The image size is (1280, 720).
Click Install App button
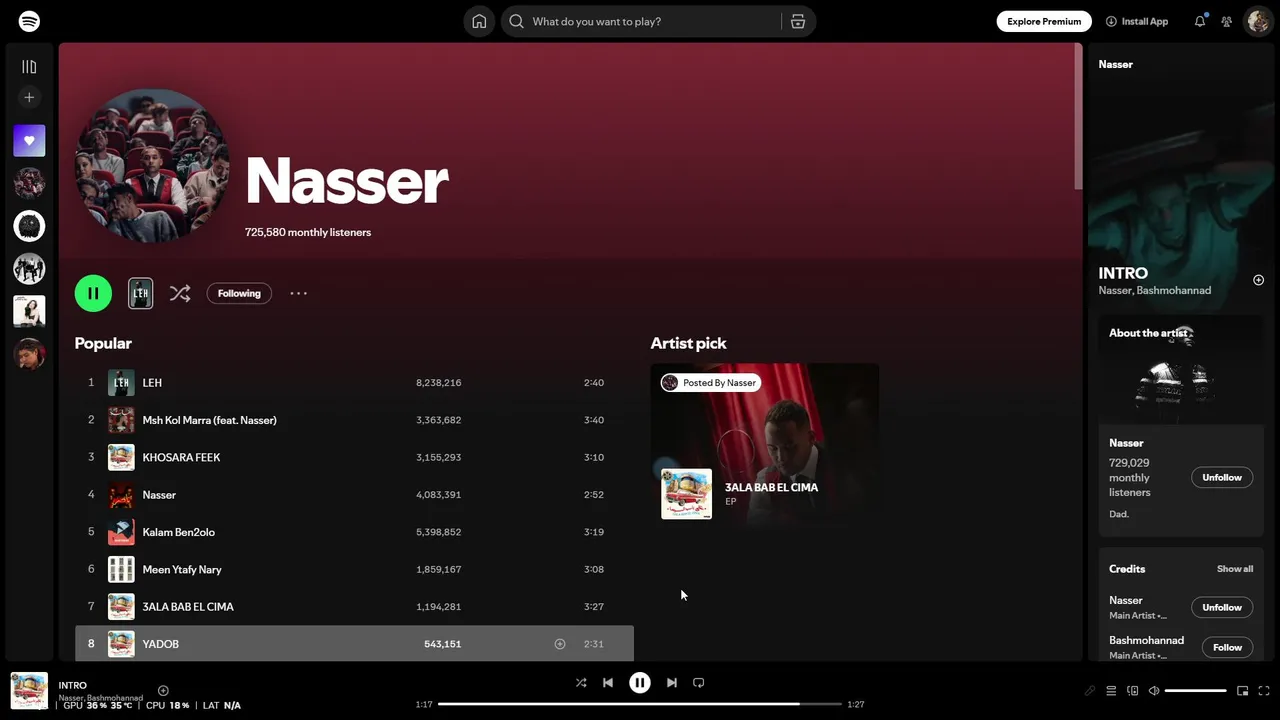tap(1137, 21)
